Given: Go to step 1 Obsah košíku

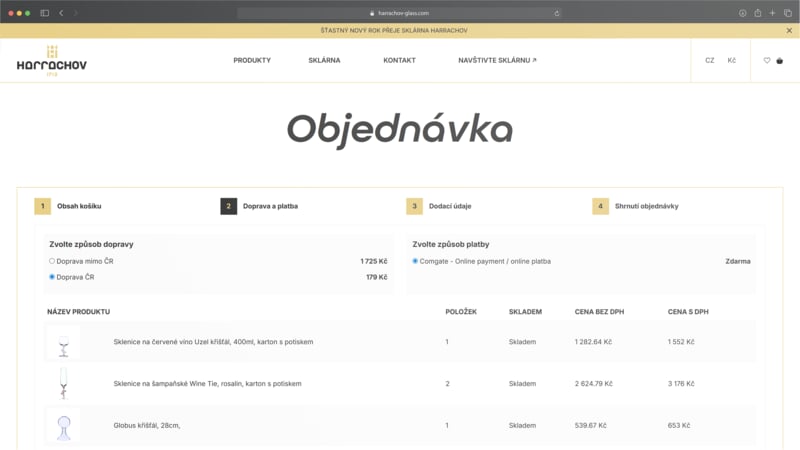Looking at the screenshot, I should point(78,206).
